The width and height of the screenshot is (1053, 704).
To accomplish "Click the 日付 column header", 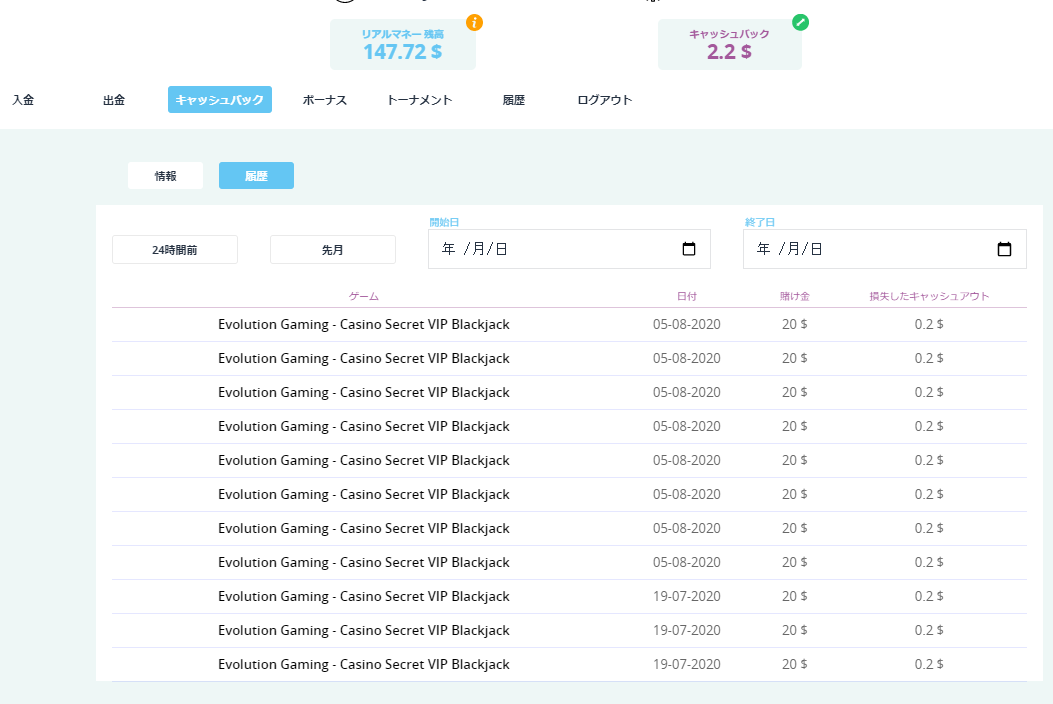I will 687,297.
